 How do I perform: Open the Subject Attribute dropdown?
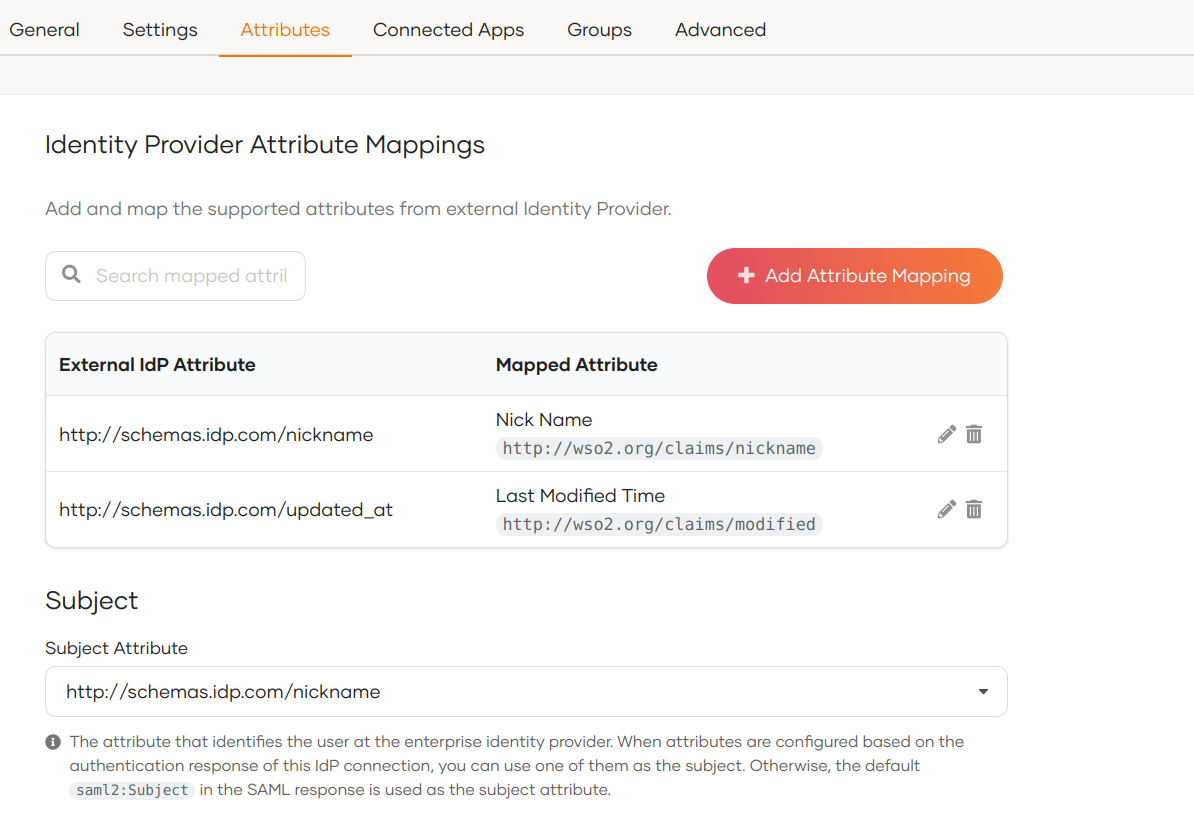click(526, 692)
